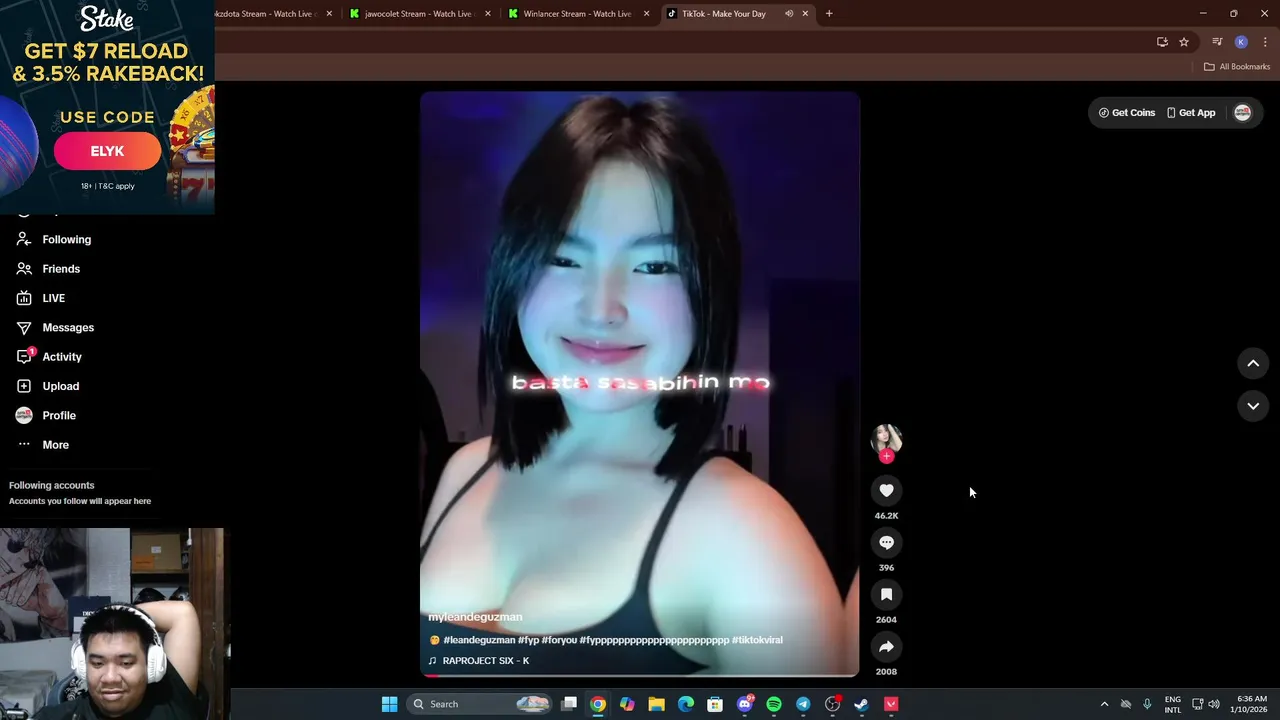The image size is (1280, 720).
Task: Open the creator's avatar beside the video
Action: [886, 438]
